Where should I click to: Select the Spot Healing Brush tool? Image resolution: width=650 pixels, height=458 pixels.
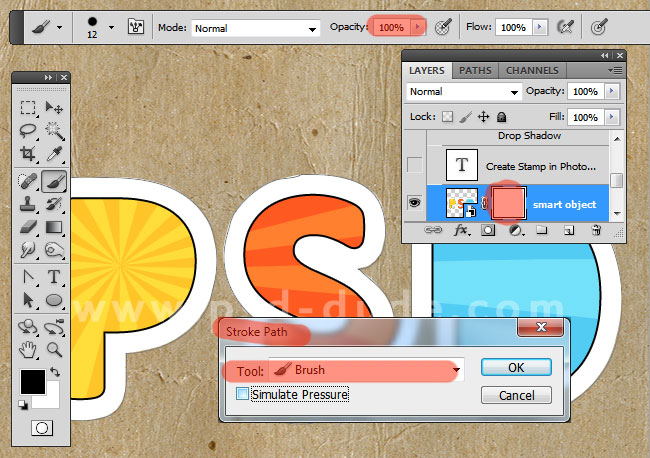(x=28, y=181)
